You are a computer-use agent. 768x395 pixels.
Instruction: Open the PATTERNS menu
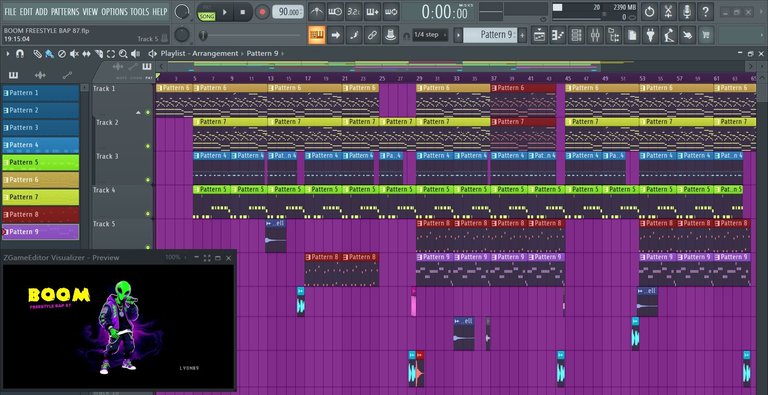(x=65, y=11)
